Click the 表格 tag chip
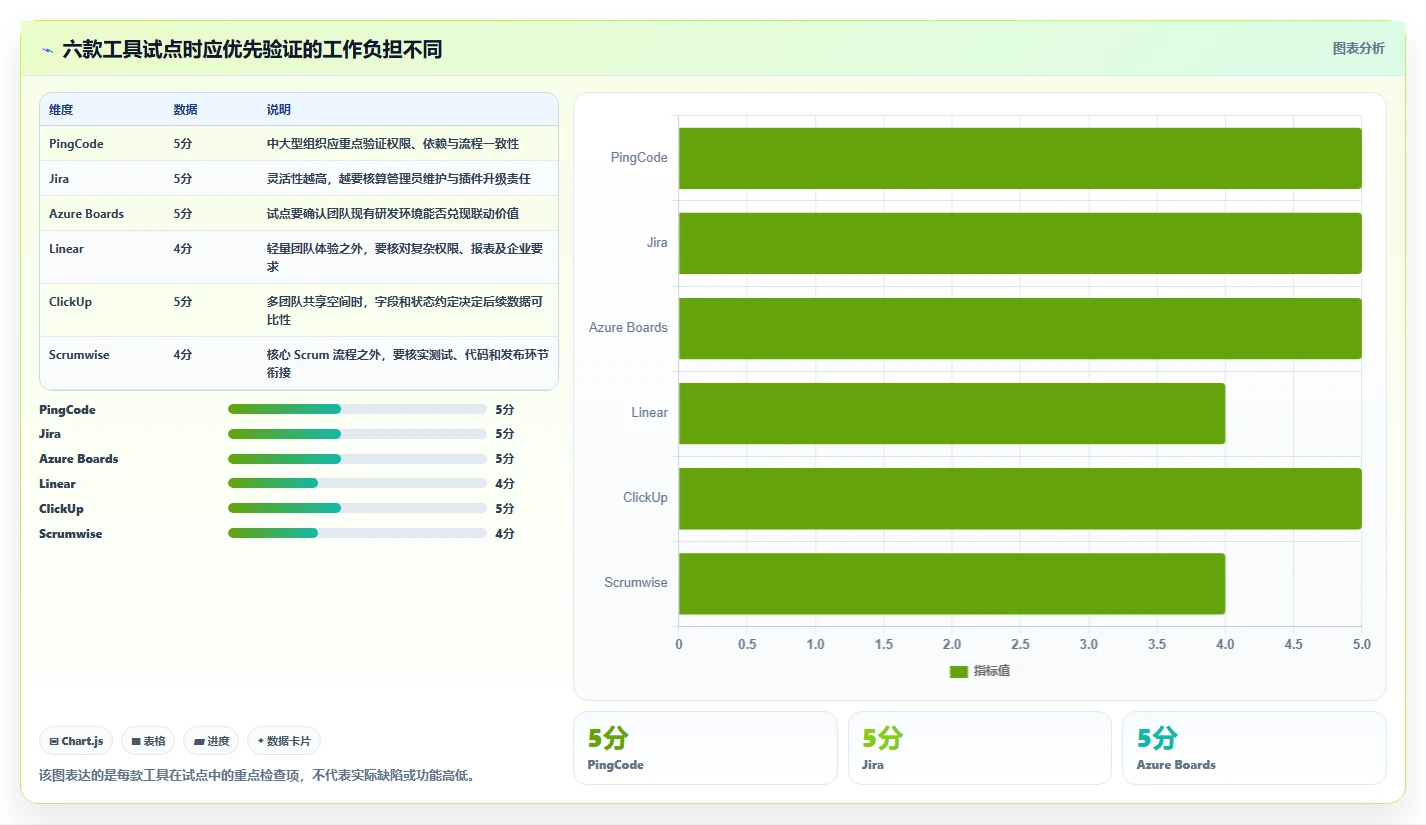The image size is (1426, 825). (148, 741)
